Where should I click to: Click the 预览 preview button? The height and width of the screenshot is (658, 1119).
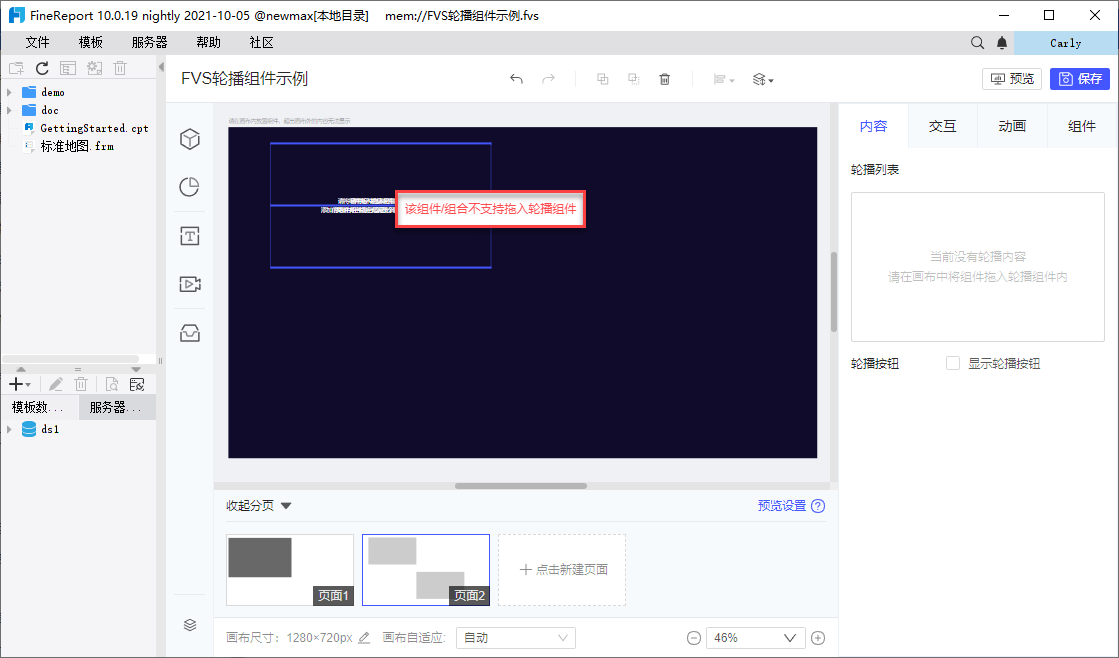[x=1012, y=79]
